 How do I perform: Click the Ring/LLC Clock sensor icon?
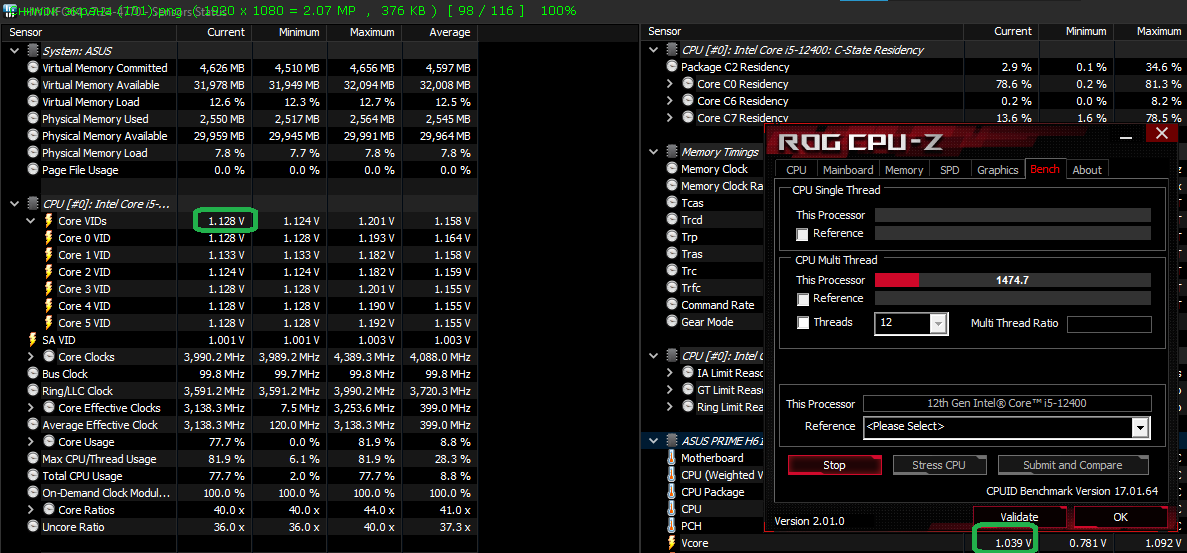33,391
